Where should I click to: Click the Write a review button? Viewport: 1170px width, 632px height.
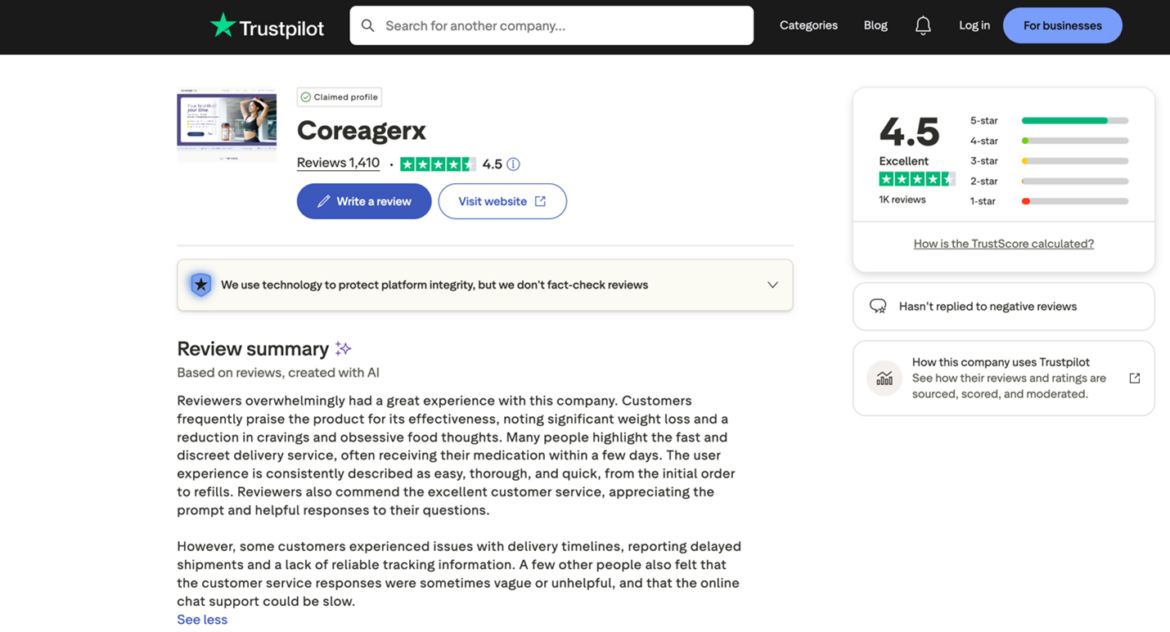coord(364,201)
